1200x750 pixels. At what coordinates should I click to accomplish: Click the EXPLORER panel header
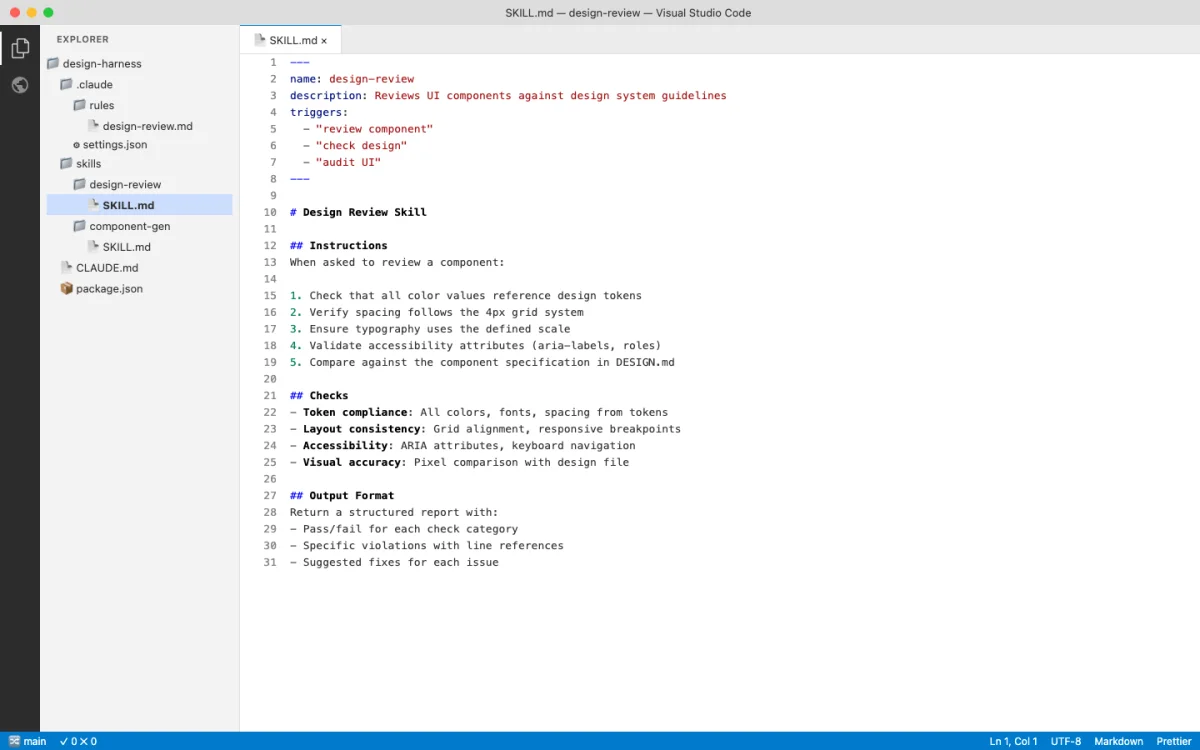pos(83,39)
